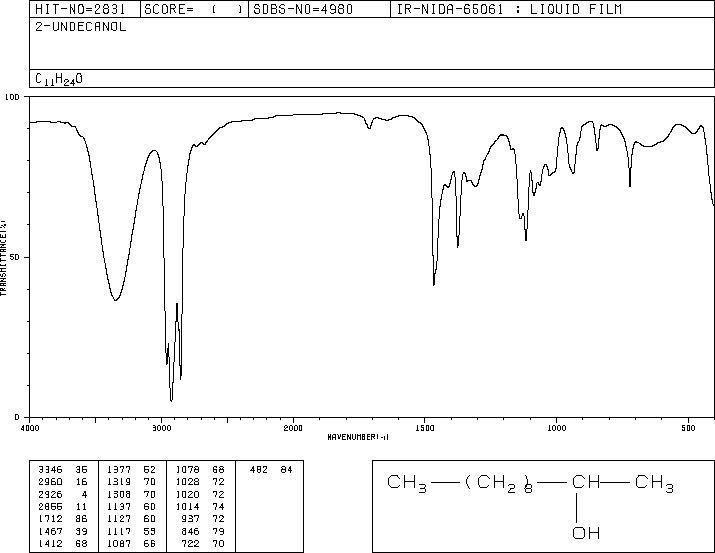Click the (CH2)8 group in the structure
This screenshot has height=553, width=715.
(499, 483)
